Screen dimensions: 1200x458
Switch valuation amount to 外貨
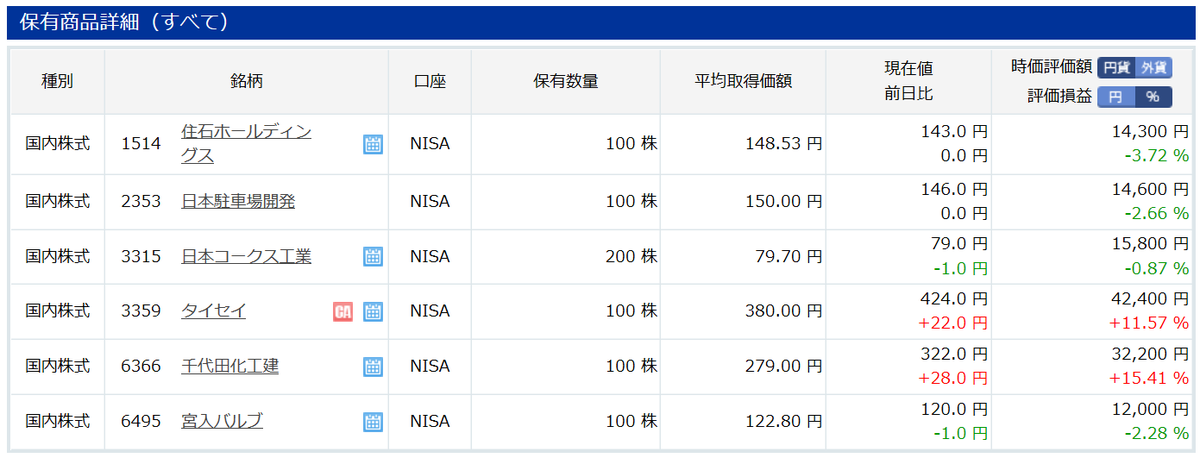(x=1153, y=68)
